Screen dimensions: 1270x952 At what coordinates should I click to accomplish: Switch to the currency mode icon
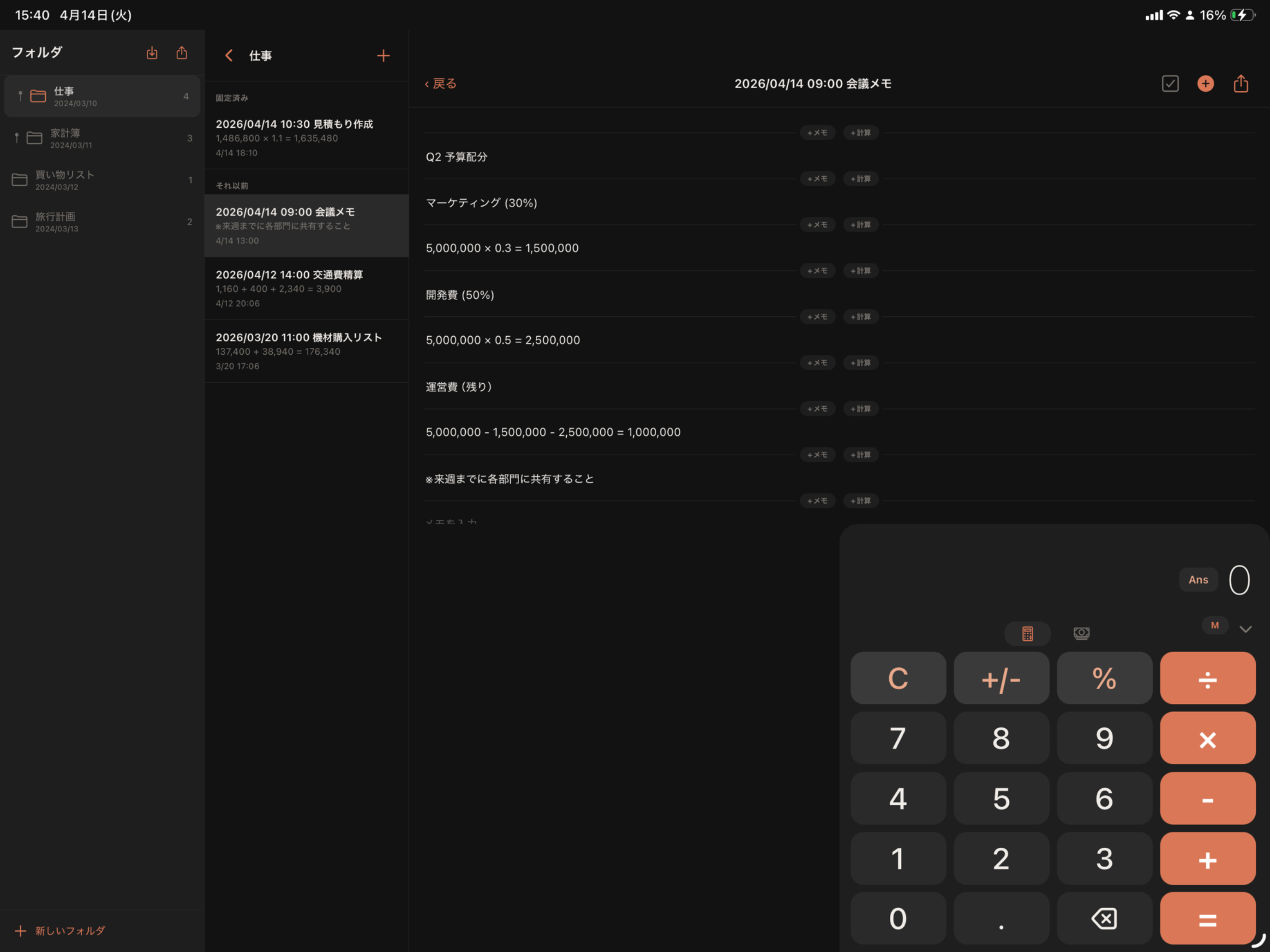point(1081,633)
